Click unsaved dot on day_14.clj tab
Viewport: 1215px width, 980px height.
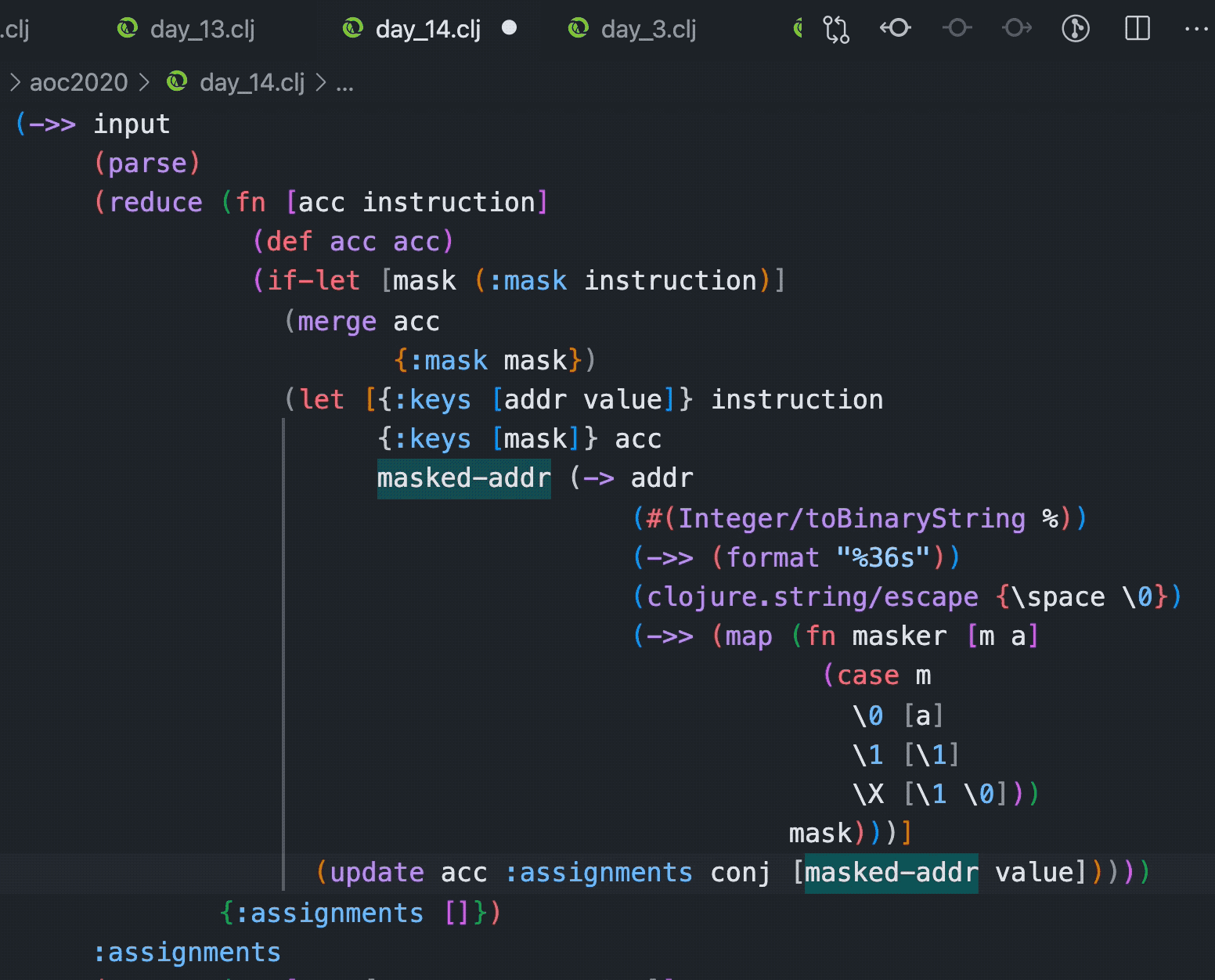tap(509, 28)
